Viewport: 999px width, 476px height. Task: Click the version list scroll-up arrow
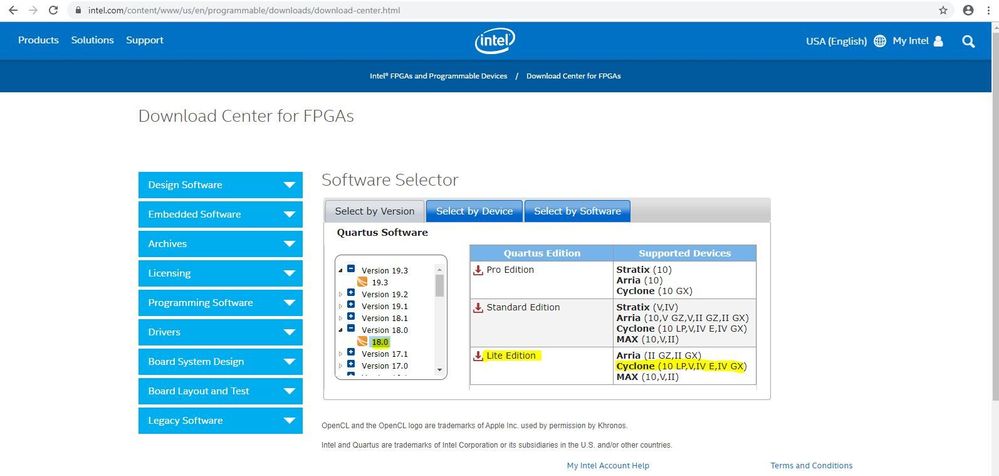pyautogui.click(x=440, y=270)
